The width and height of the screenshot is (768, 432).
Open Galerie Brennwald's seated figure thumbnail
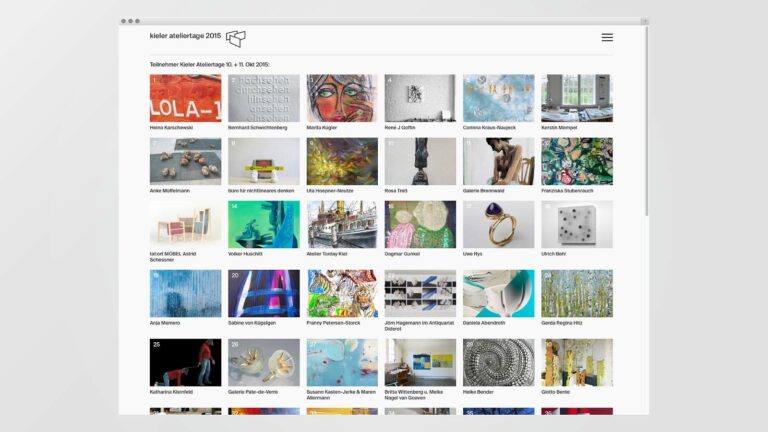tap(499, 161)
